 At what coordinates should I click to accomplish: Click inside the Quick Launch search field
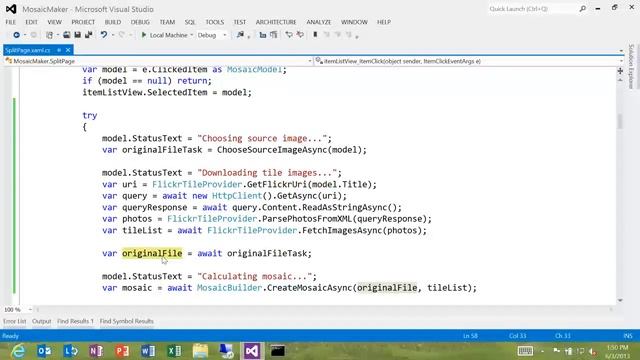[x=533, y=9]
